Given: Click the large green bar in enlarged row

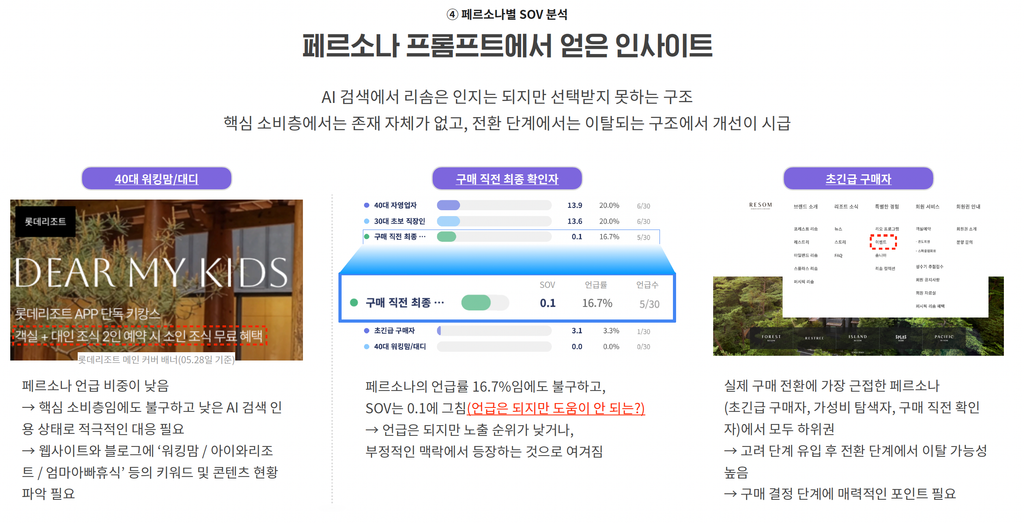Looking at the screenshot, I should 475,303.
